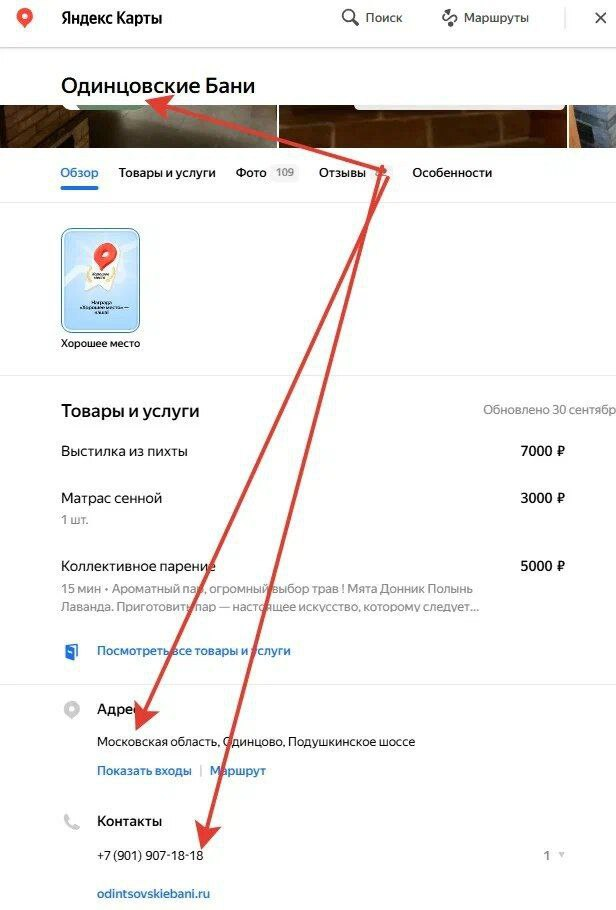
Task: Click the phone handset icon beside Контакты
Action: click(x=71, y=821)
